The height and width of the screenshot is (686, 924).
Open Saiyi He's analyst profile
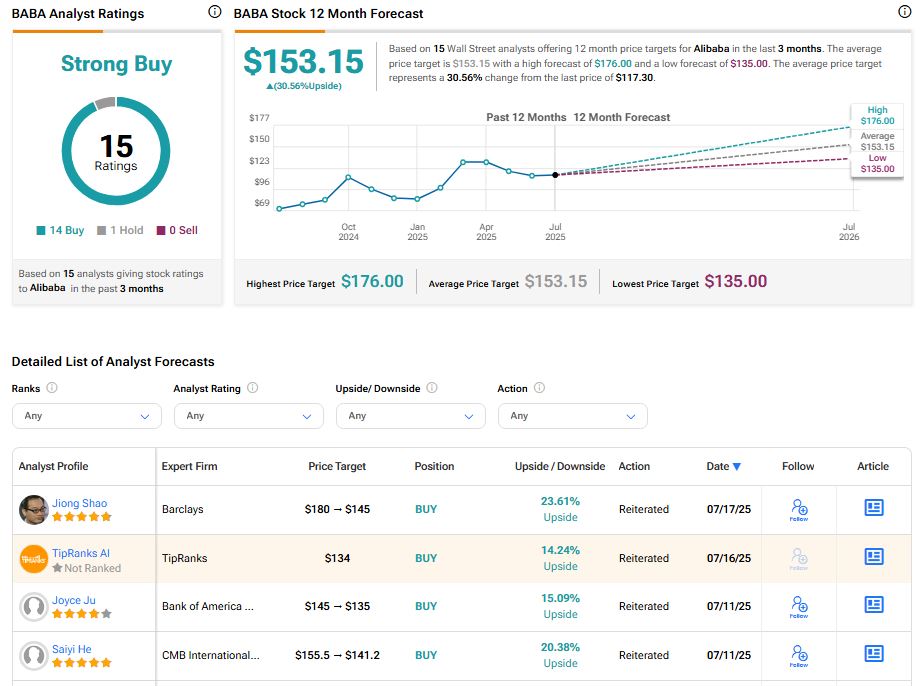pos(71,649)
